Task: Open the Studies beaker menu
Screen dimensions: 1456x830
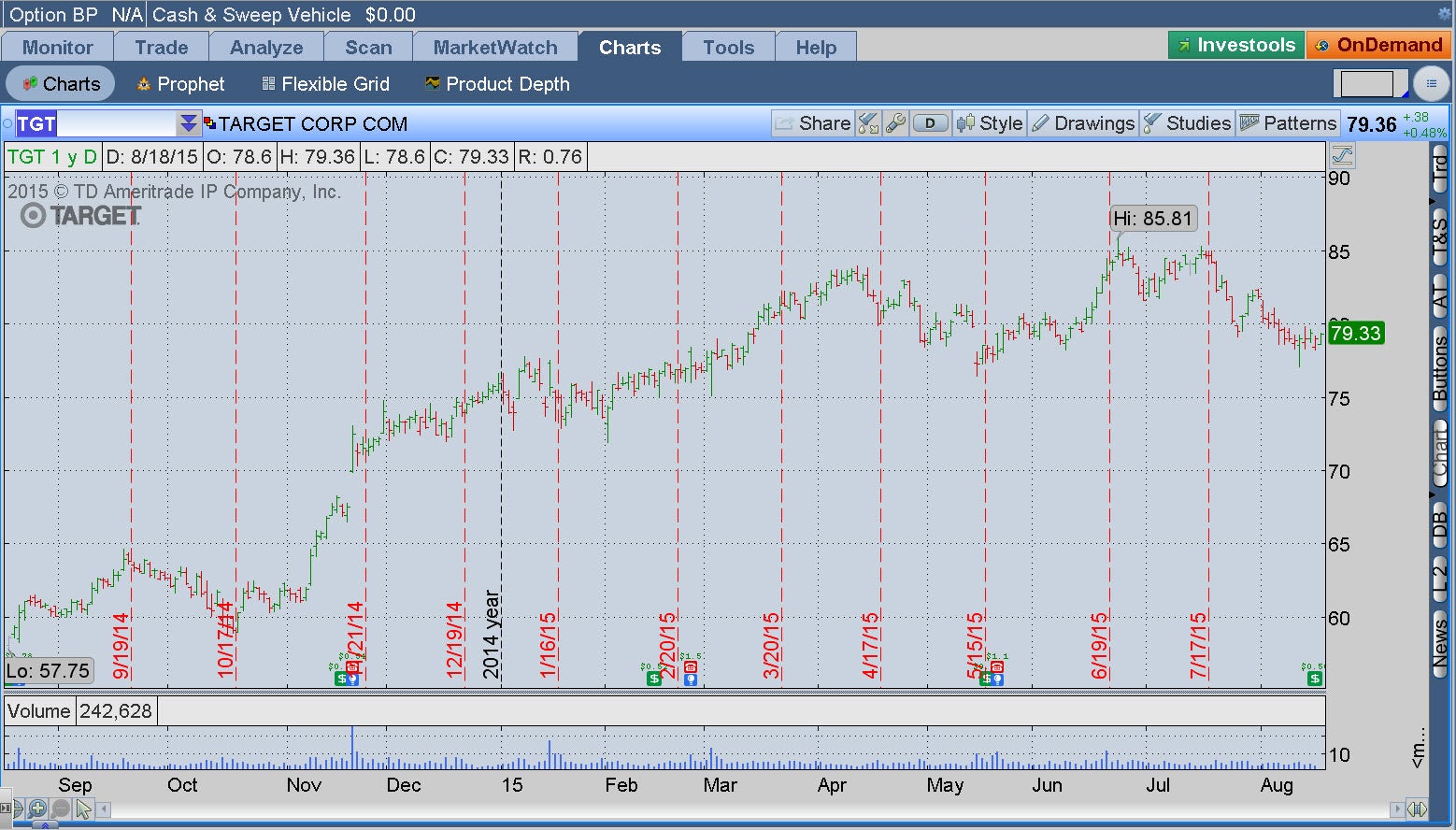Action: (1187, 123)
